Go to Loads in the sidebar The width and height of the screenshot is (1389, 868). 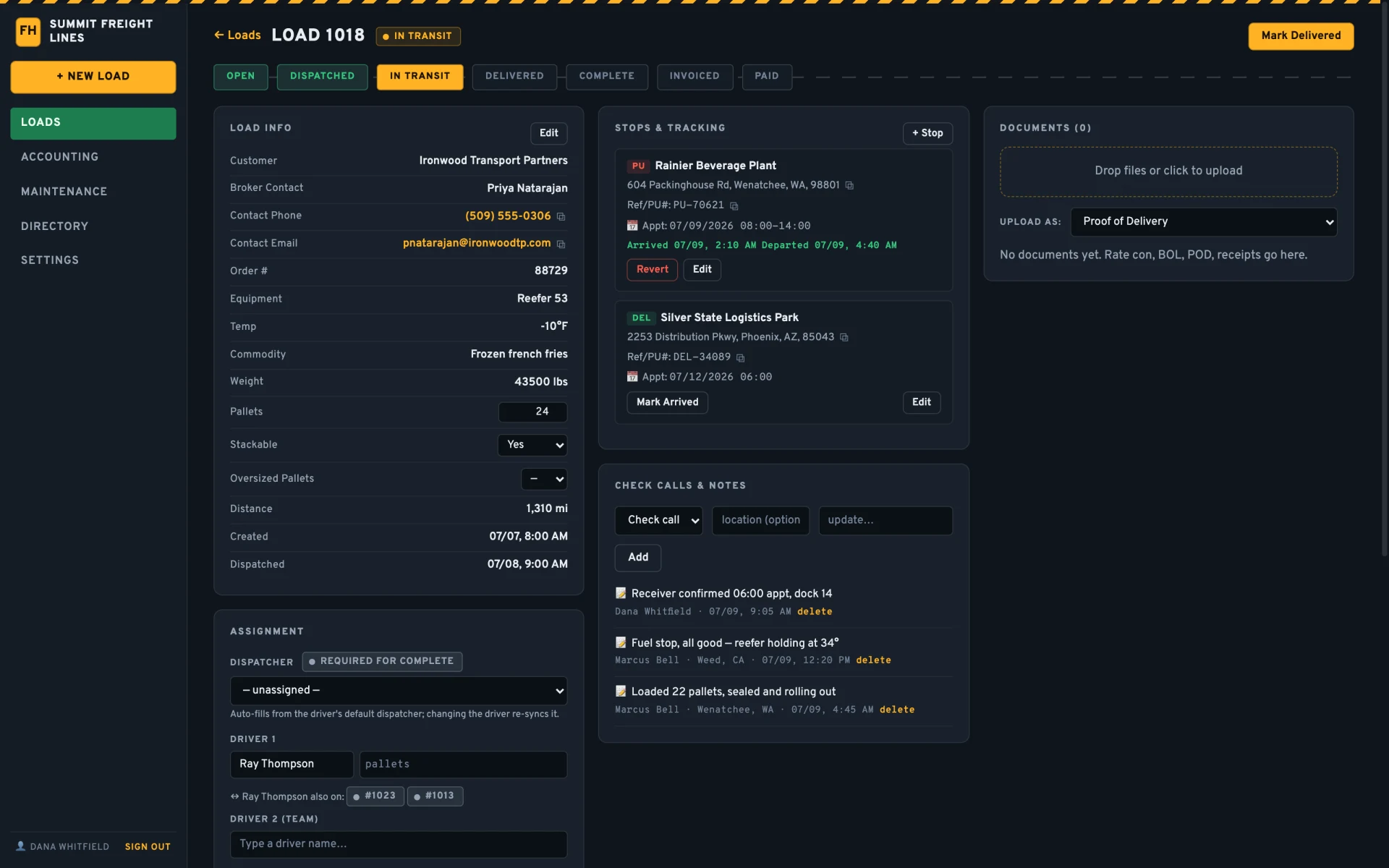pos(93,123)
